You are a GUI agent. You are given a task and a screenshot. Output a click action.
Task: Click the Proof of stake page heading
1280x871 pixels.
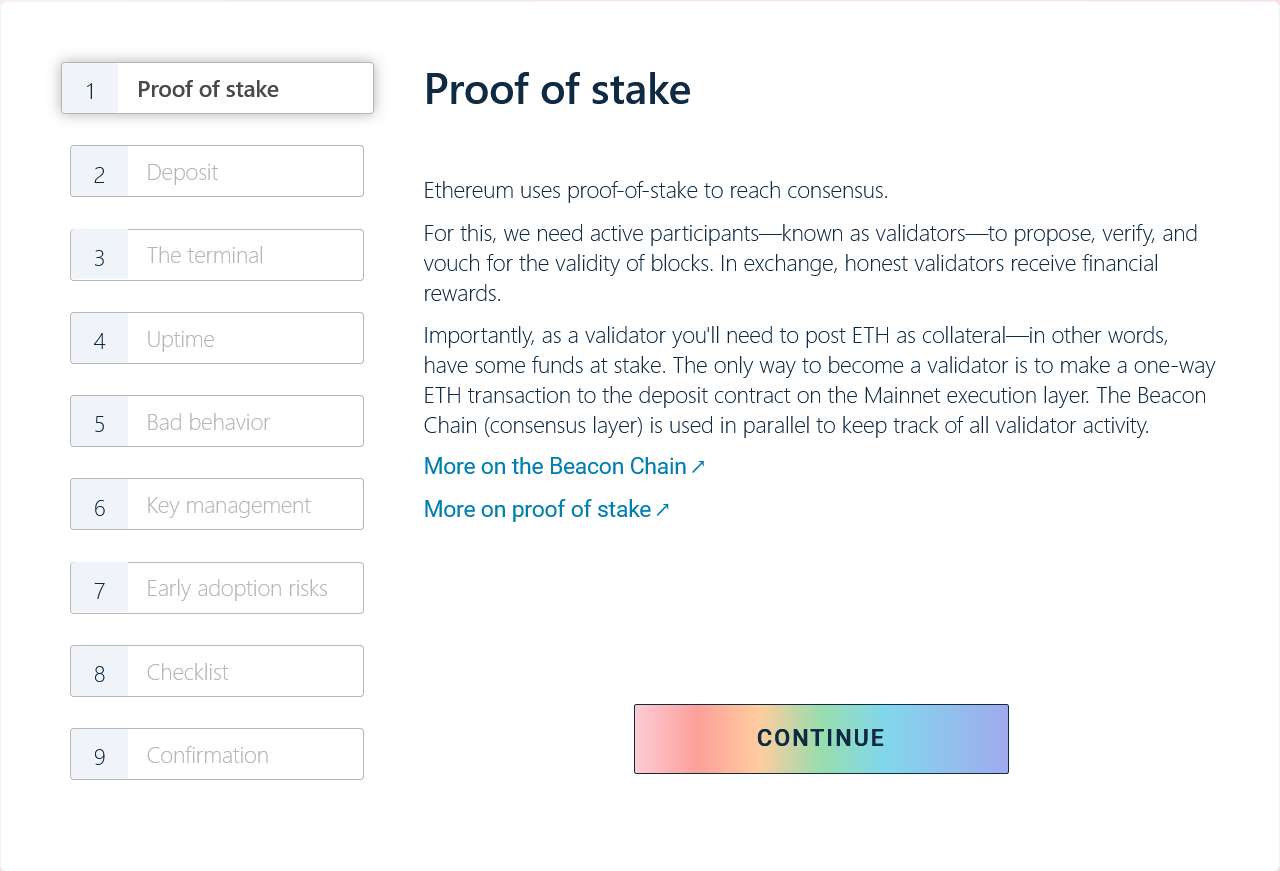557,89
